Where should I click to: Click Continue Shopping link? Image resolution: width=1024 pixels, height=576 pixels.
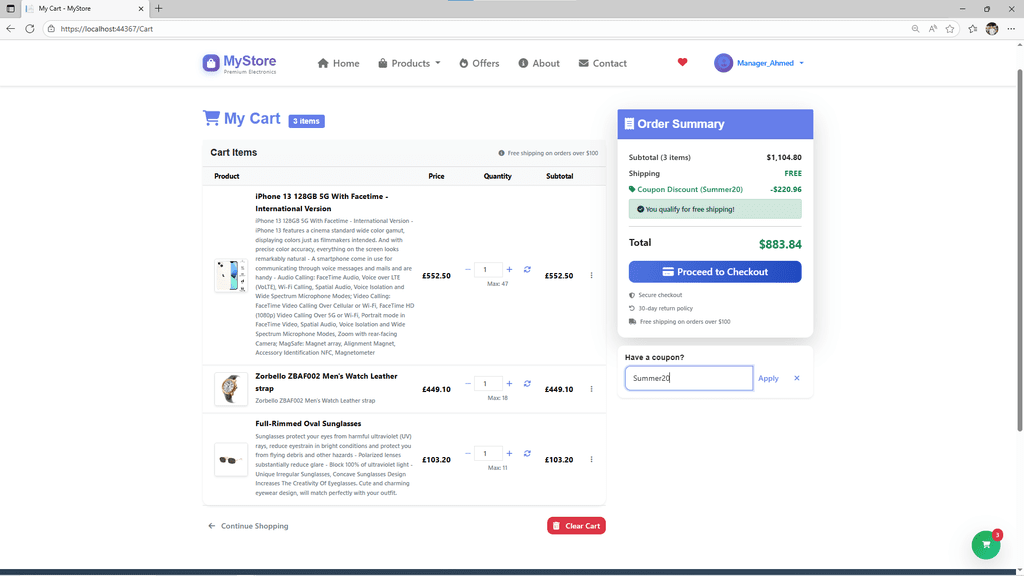pyautogui.click(x=248, y=526)
